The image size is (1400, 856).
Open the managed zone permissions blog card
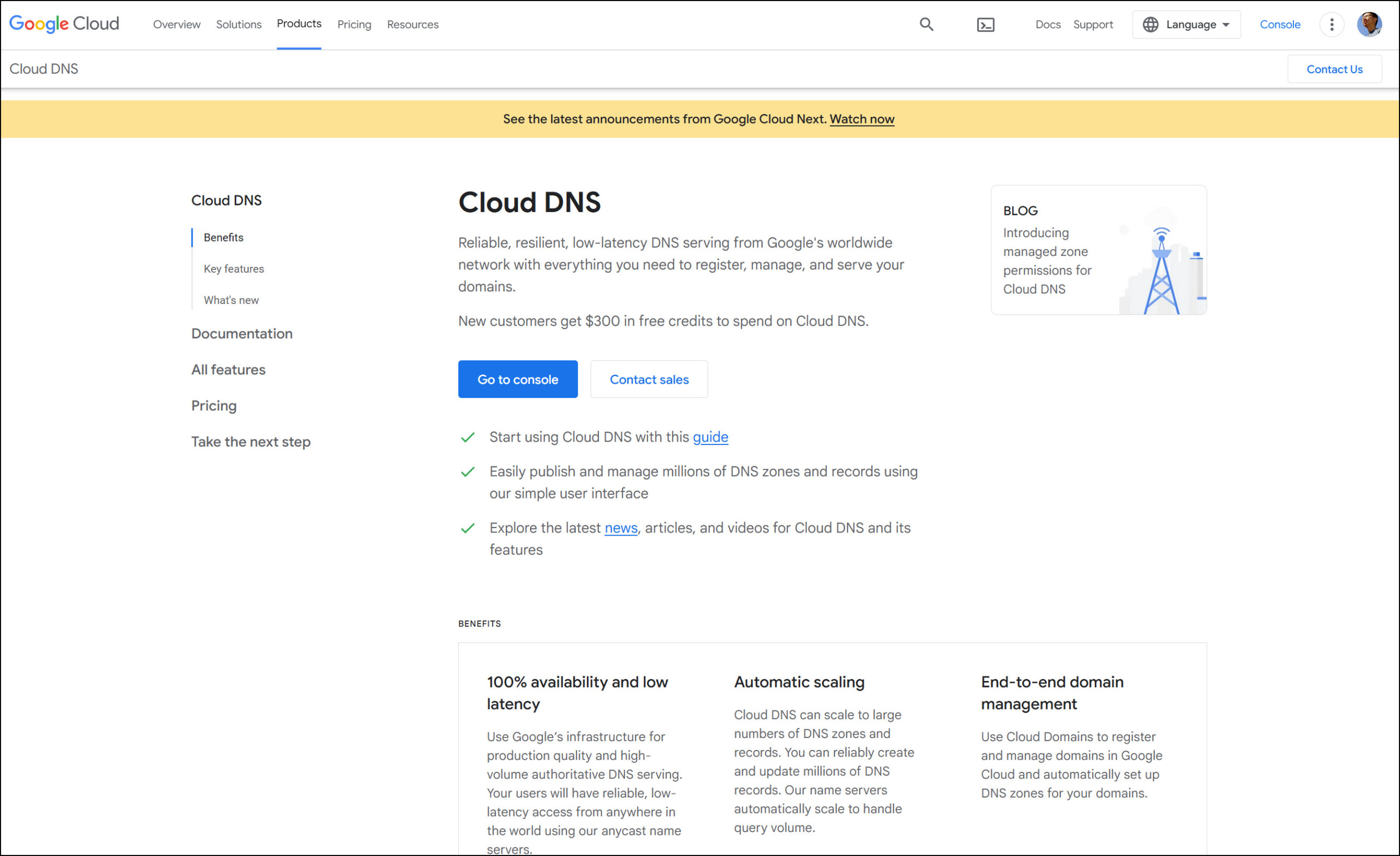(x=1098, y=249)
